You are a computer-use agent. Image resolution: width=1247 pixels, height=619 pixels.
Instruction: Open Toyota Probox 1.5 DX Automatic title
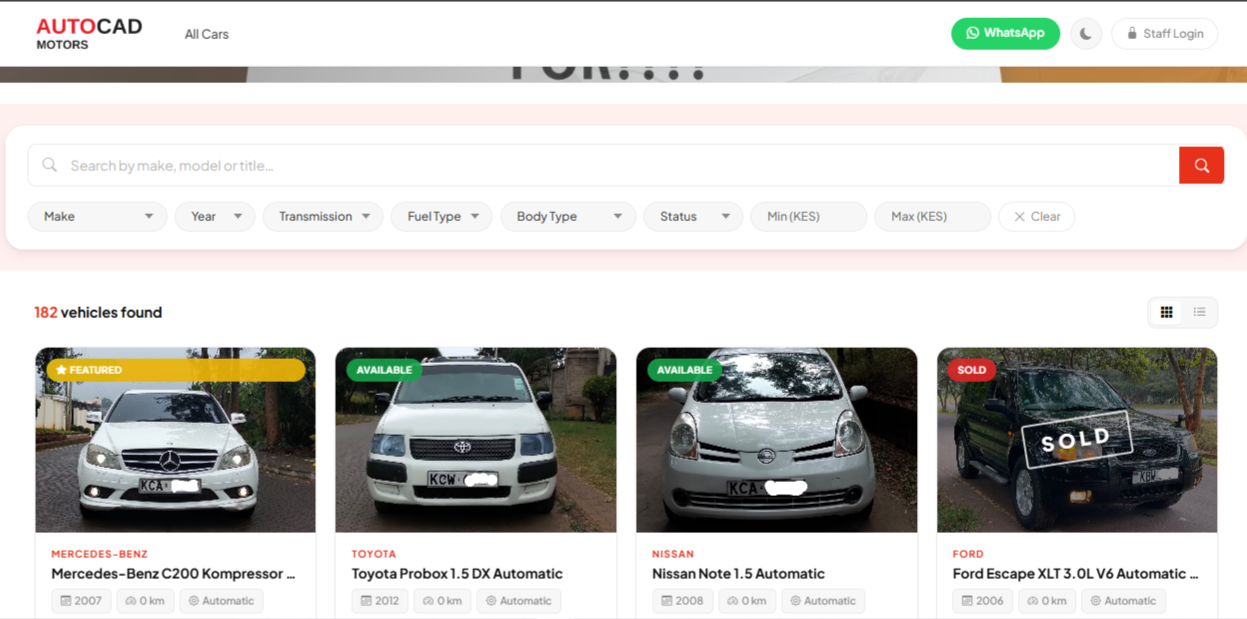[457, 574]
